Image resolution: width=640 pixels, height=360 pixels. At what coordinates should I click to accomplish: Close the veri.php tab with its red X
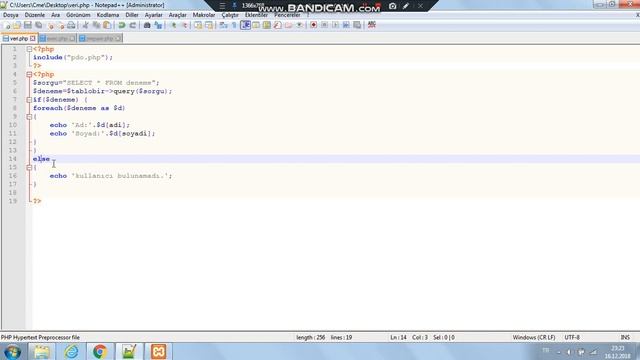tap(33, 38)
